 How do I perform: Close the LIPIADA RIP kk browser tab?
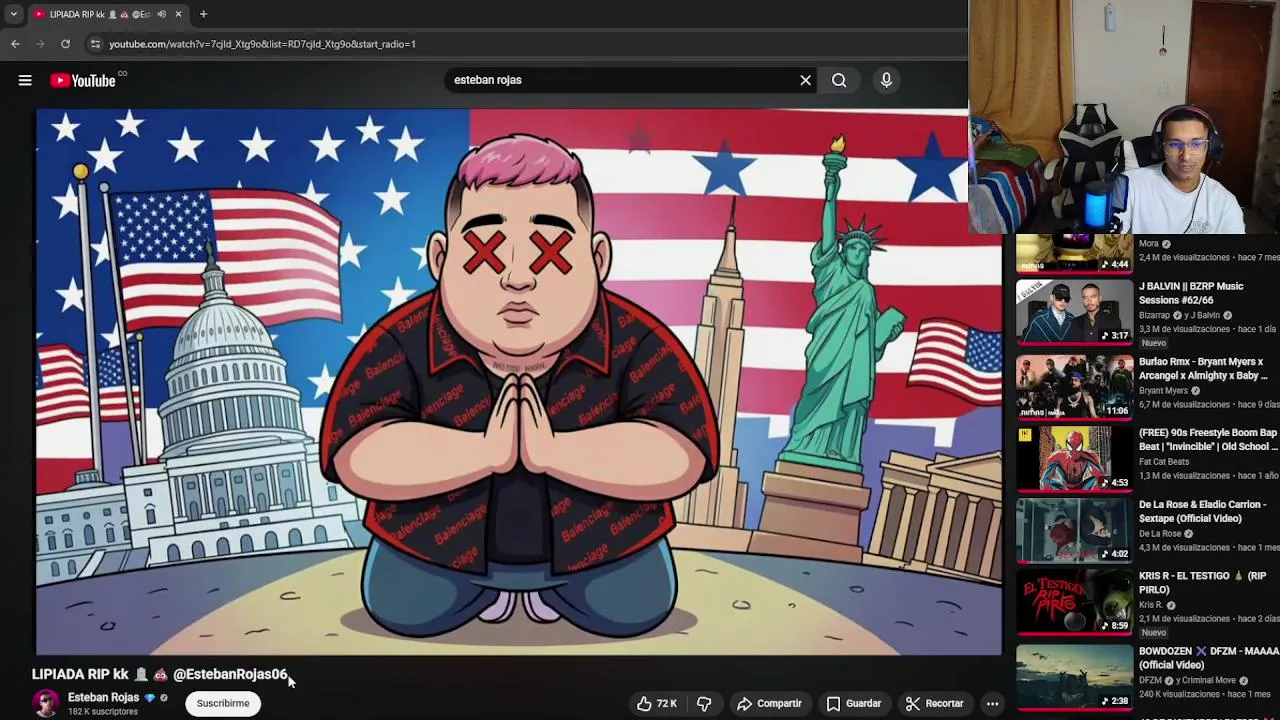click(x=178, y=14)
